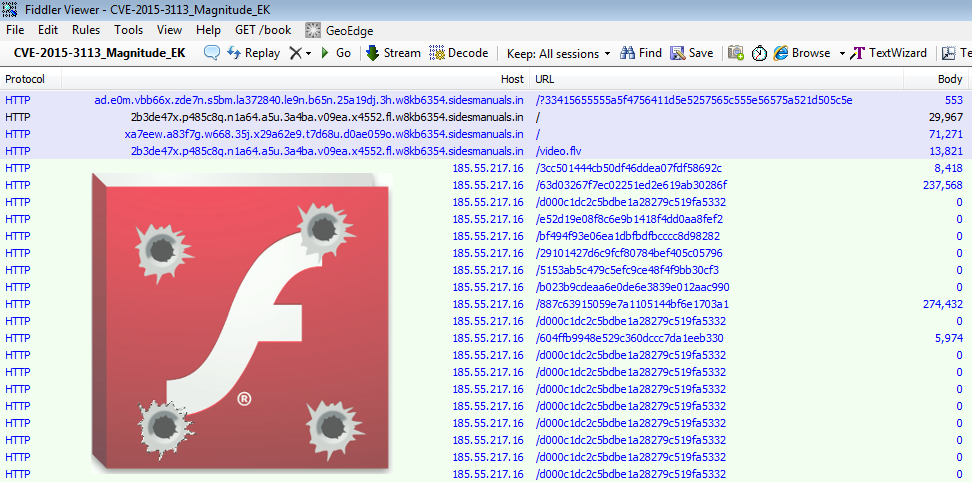Screen dimensions: 972x486
Task: Open the Remove sessions X dropdown
Action: pos(301,53)
